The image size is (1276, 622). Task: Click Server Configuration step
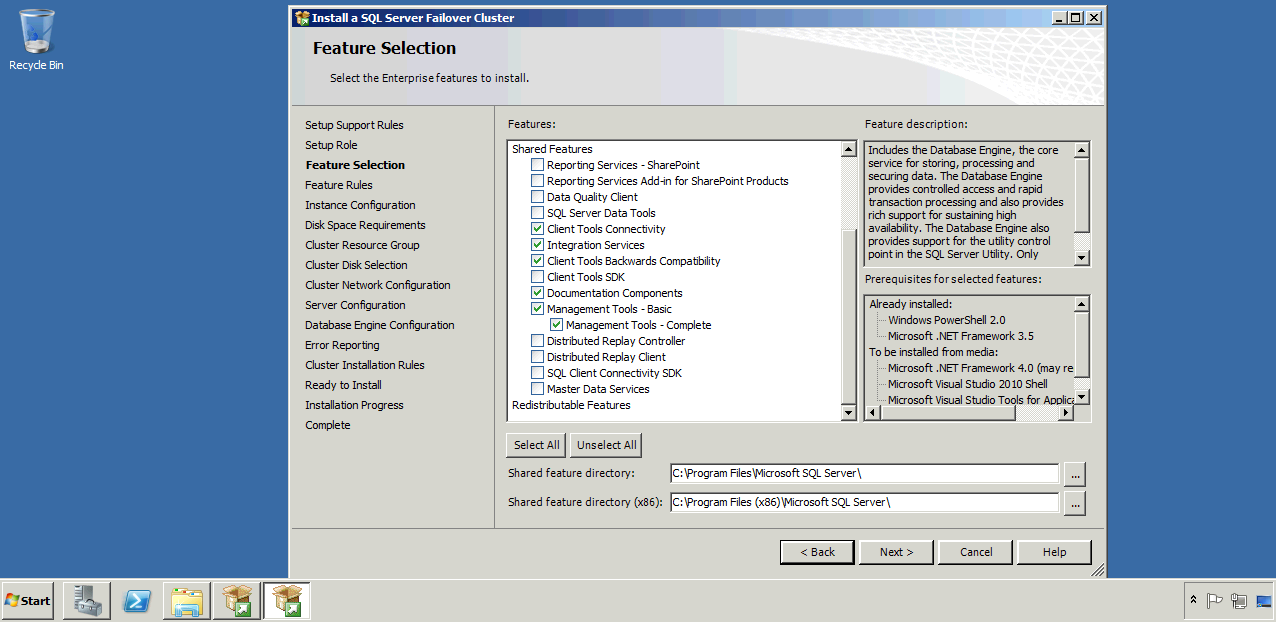[355, 305]
